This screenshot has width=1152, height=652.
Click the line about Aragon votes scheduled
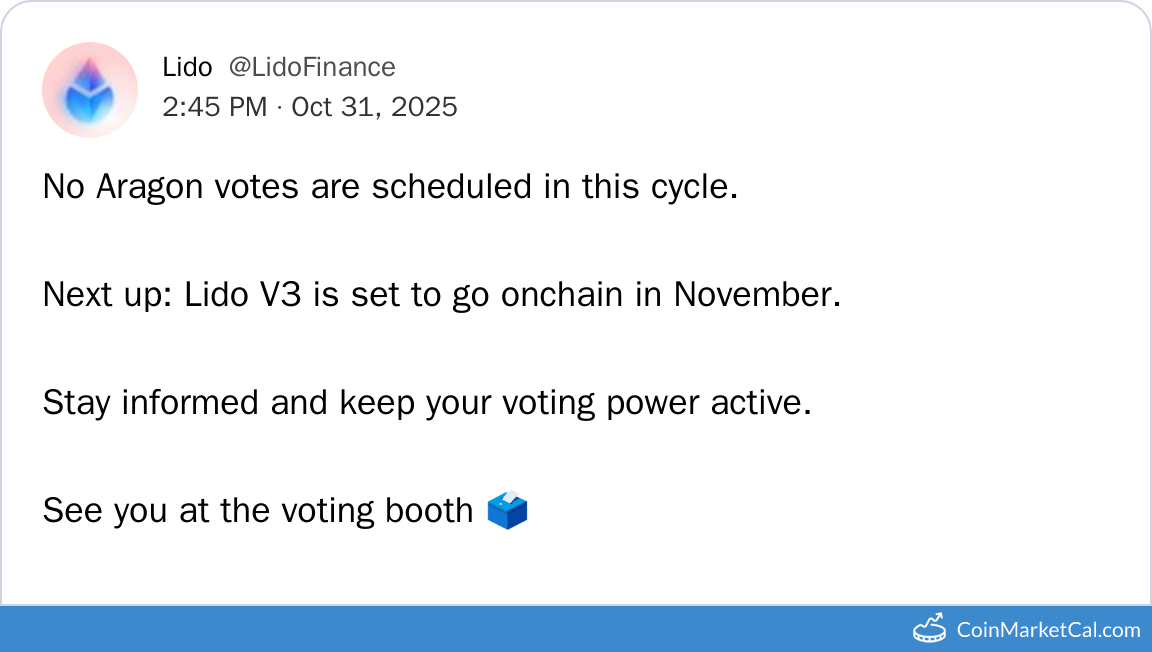(390, 187)
